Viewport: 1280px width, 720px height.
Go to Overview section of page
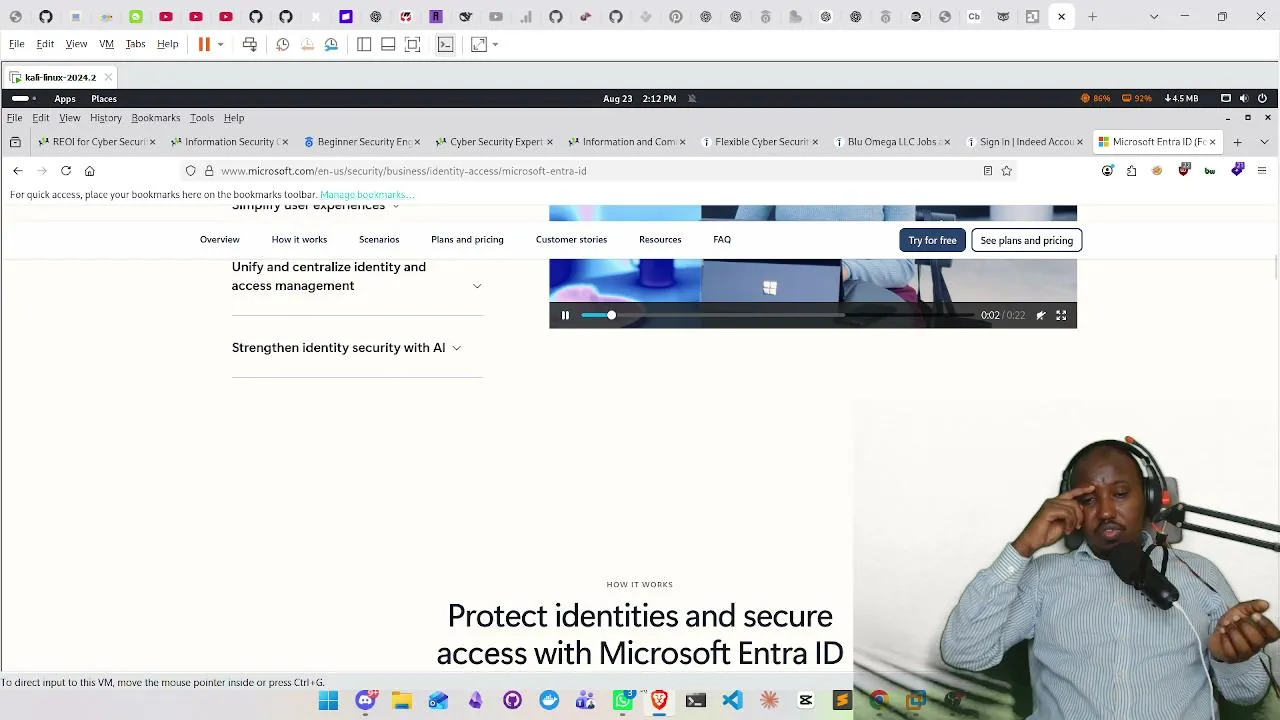pyautogui.click(x=219, y=240)
